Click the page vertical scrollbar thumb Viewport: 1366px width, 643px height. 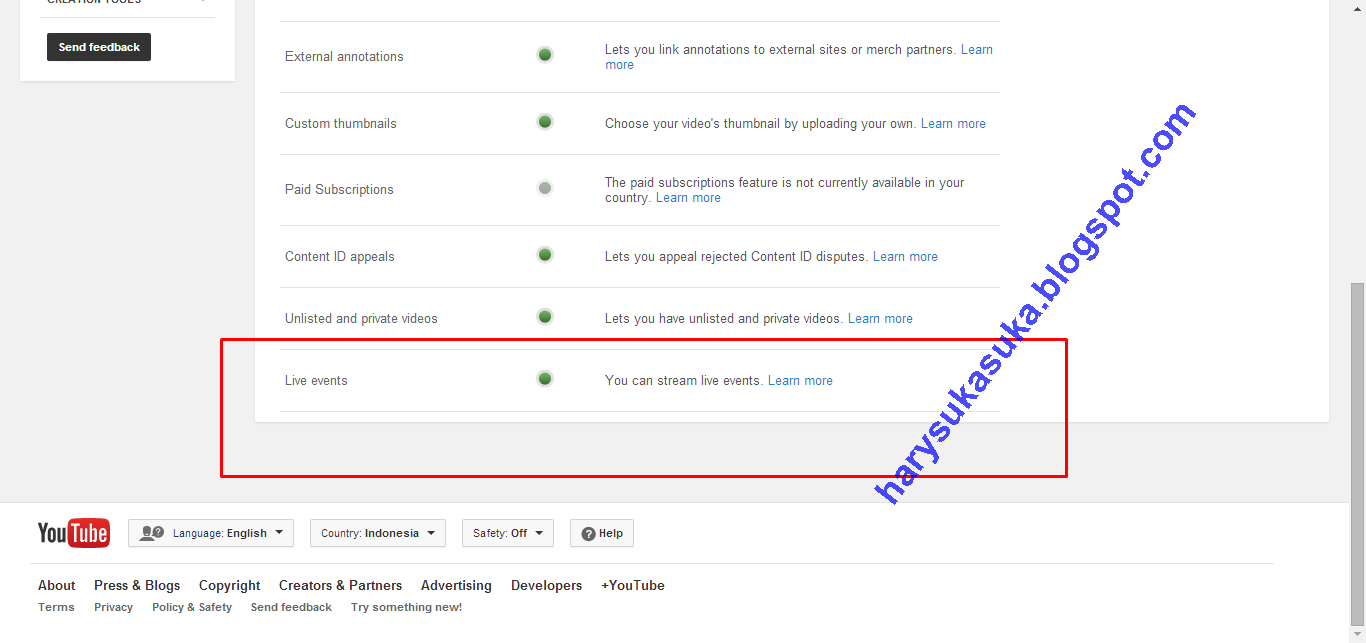[x=1357, y=452]
